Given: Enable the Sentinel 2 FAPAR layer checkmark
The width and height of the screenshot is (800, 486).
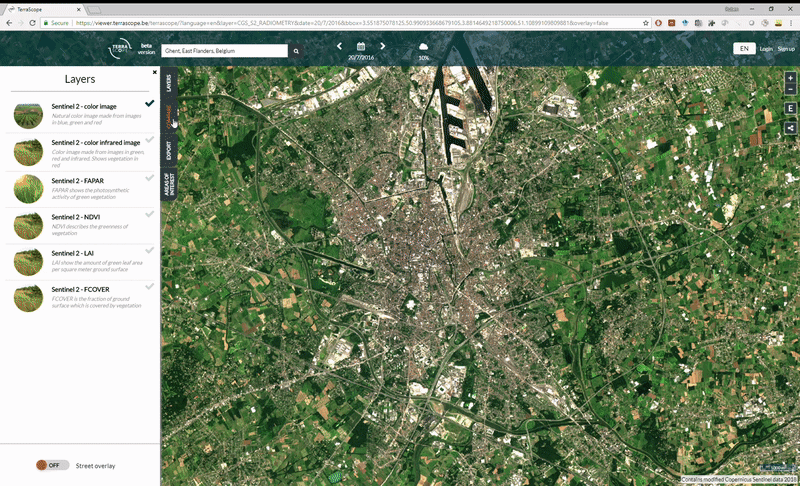Looking at the screenshot, I should pyautogui.click(x=149, y=177).
